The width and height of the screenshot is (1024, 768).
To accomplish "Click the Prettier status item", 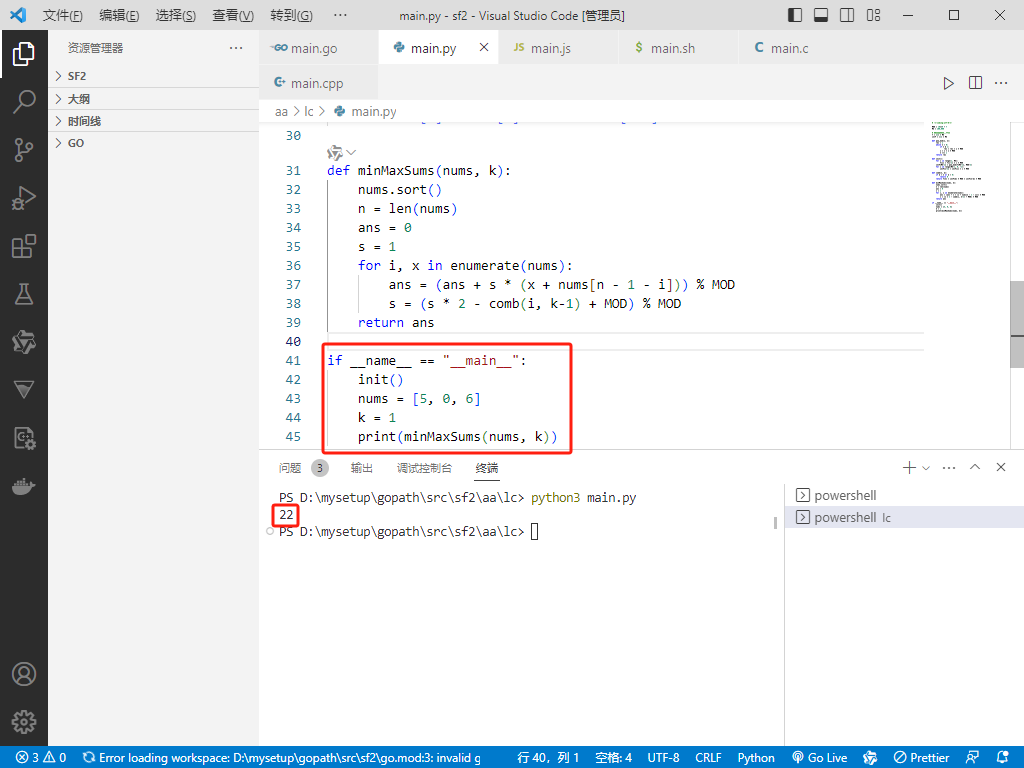I will pyautogui.click(x=921, y=758).
